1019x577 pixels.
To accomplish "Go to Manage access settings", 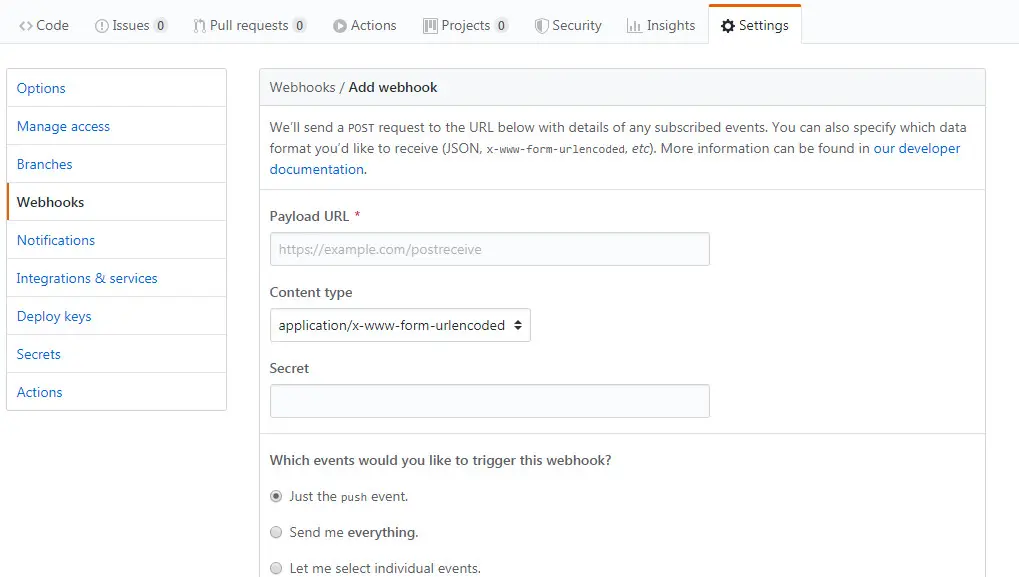I will [63, 126].
